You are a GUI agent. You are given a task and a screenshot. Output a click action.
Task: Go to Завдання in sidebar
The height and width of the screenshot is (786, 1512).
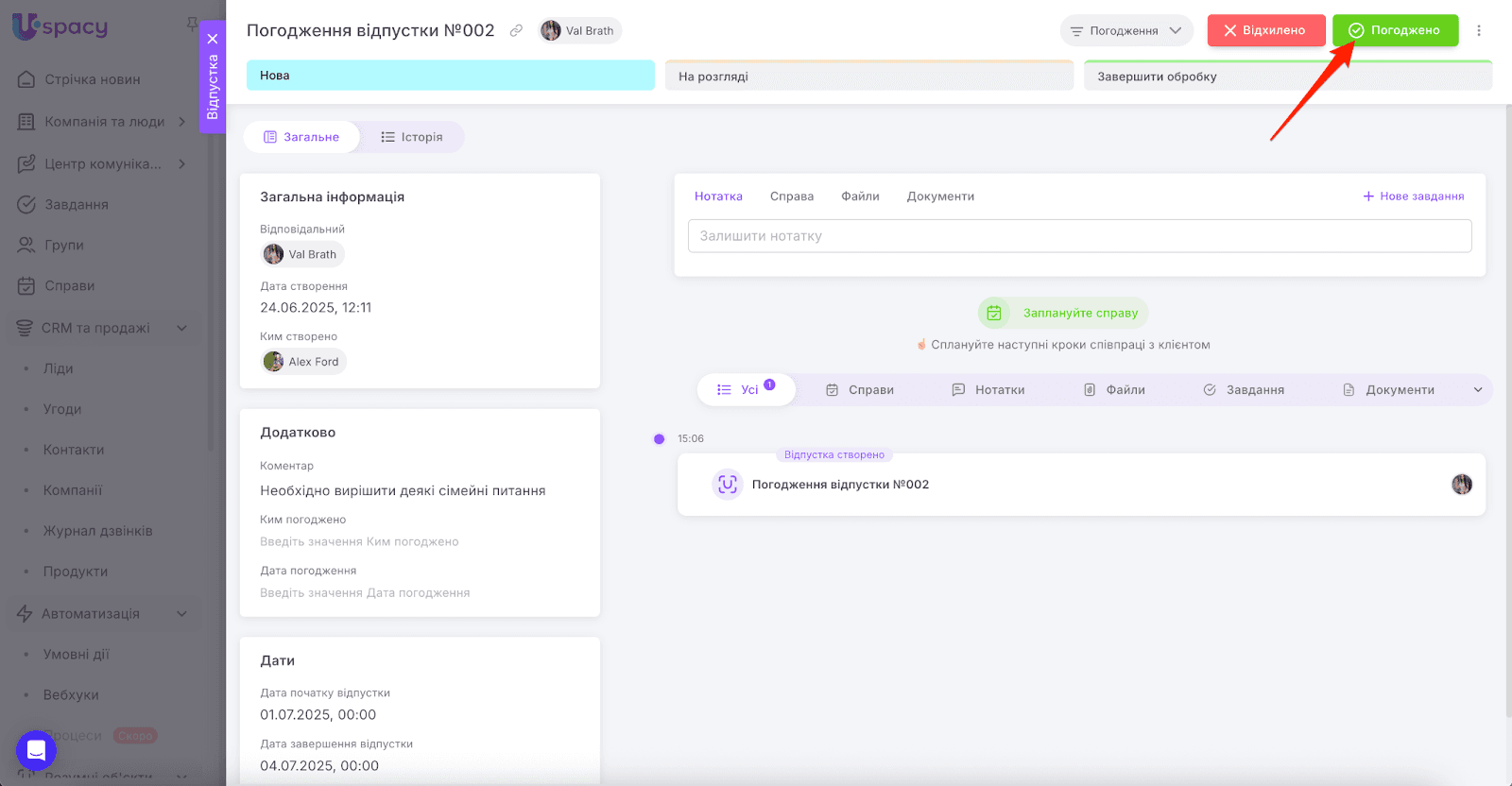point(76,204)
